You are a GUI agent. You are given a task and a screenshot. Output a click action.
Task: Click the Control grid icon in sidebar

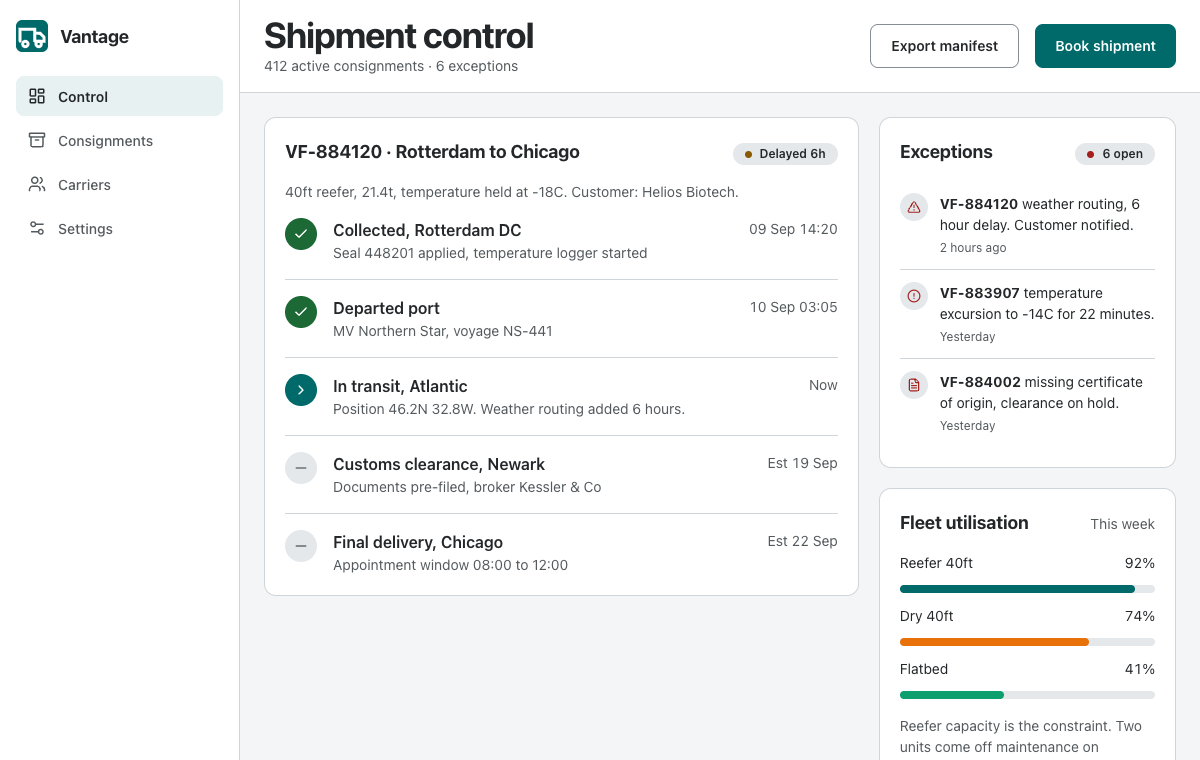coord(37,96)
